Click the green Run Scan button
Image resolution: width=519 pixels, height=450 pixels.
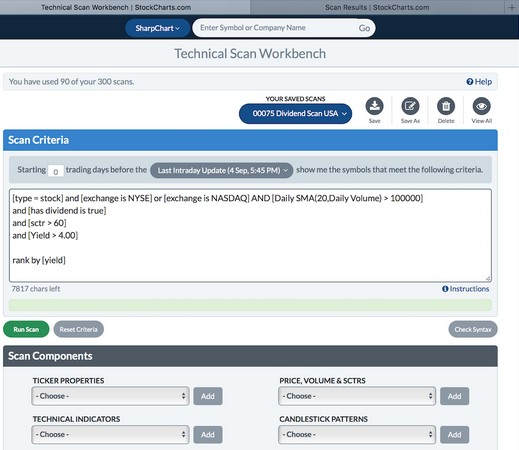tap(26, 329)
